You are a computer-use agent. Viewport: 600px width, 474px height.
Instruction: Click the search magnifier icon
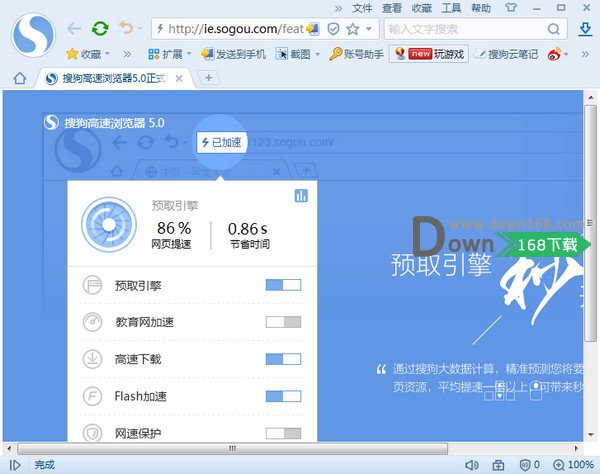coord(553,29)
